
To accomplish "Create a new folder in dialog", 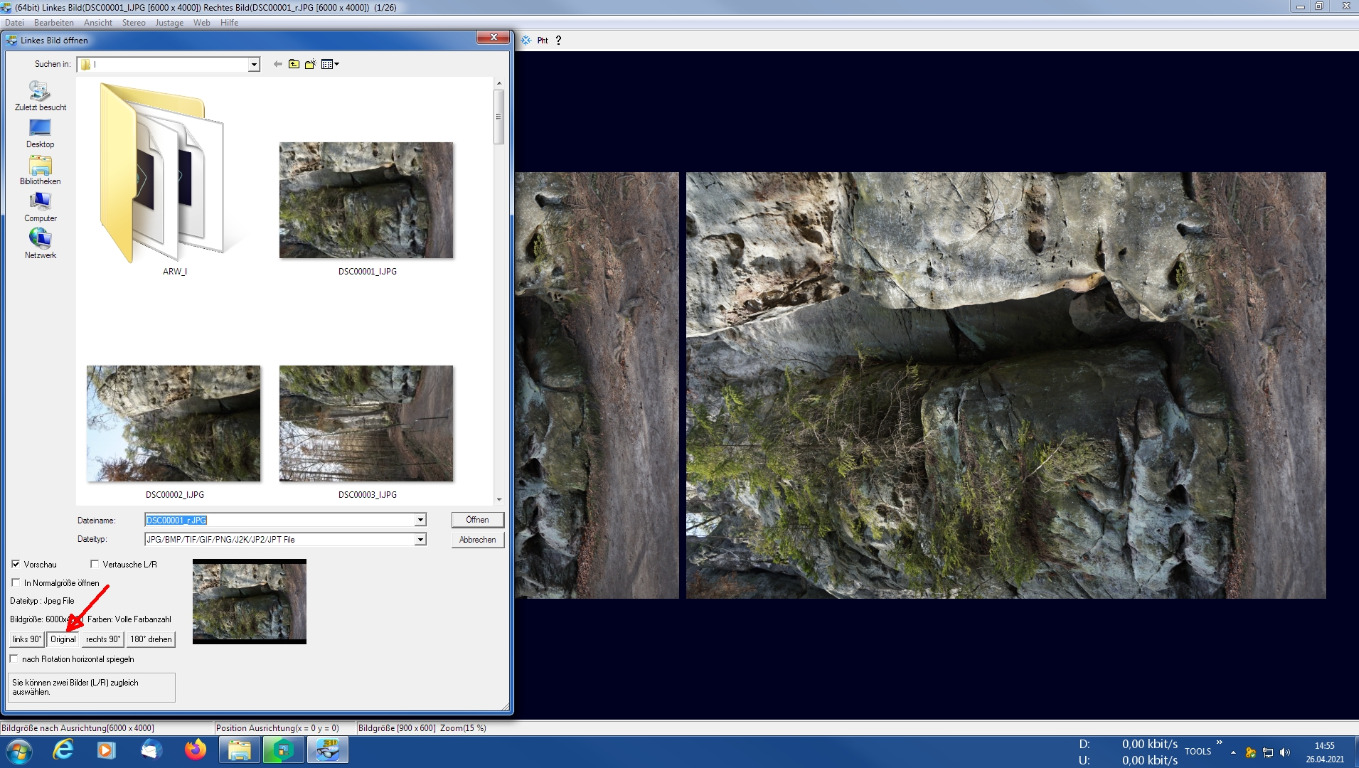I will click(x=310, y=64).
